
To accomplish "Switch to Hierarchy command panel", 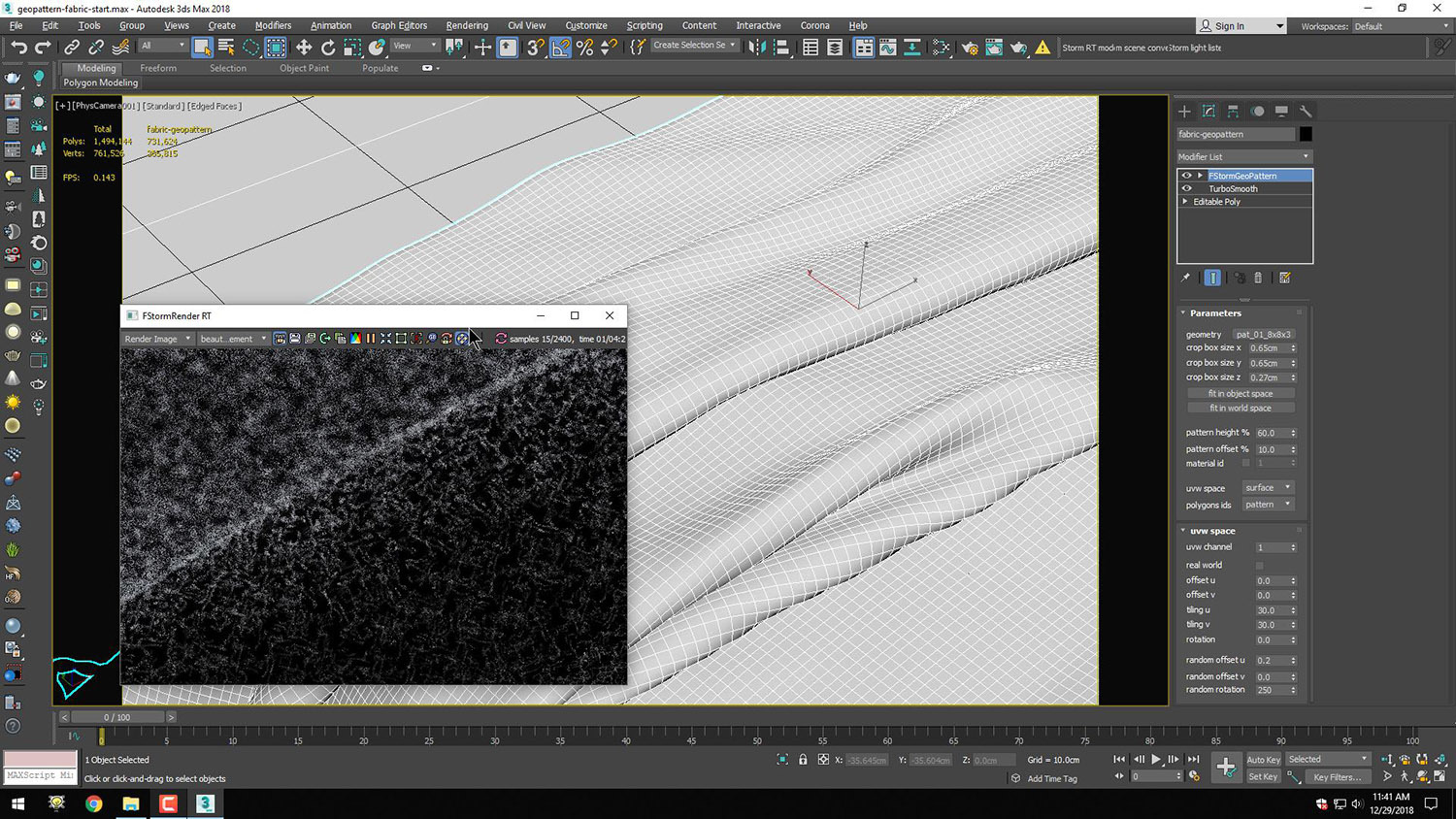I will click(1233, 112).
